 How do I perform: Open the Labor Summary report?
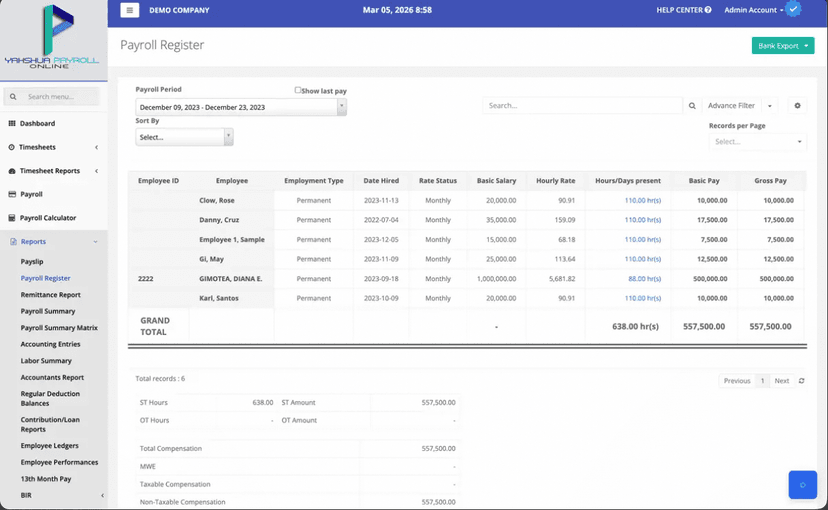(x=46, y=361)
